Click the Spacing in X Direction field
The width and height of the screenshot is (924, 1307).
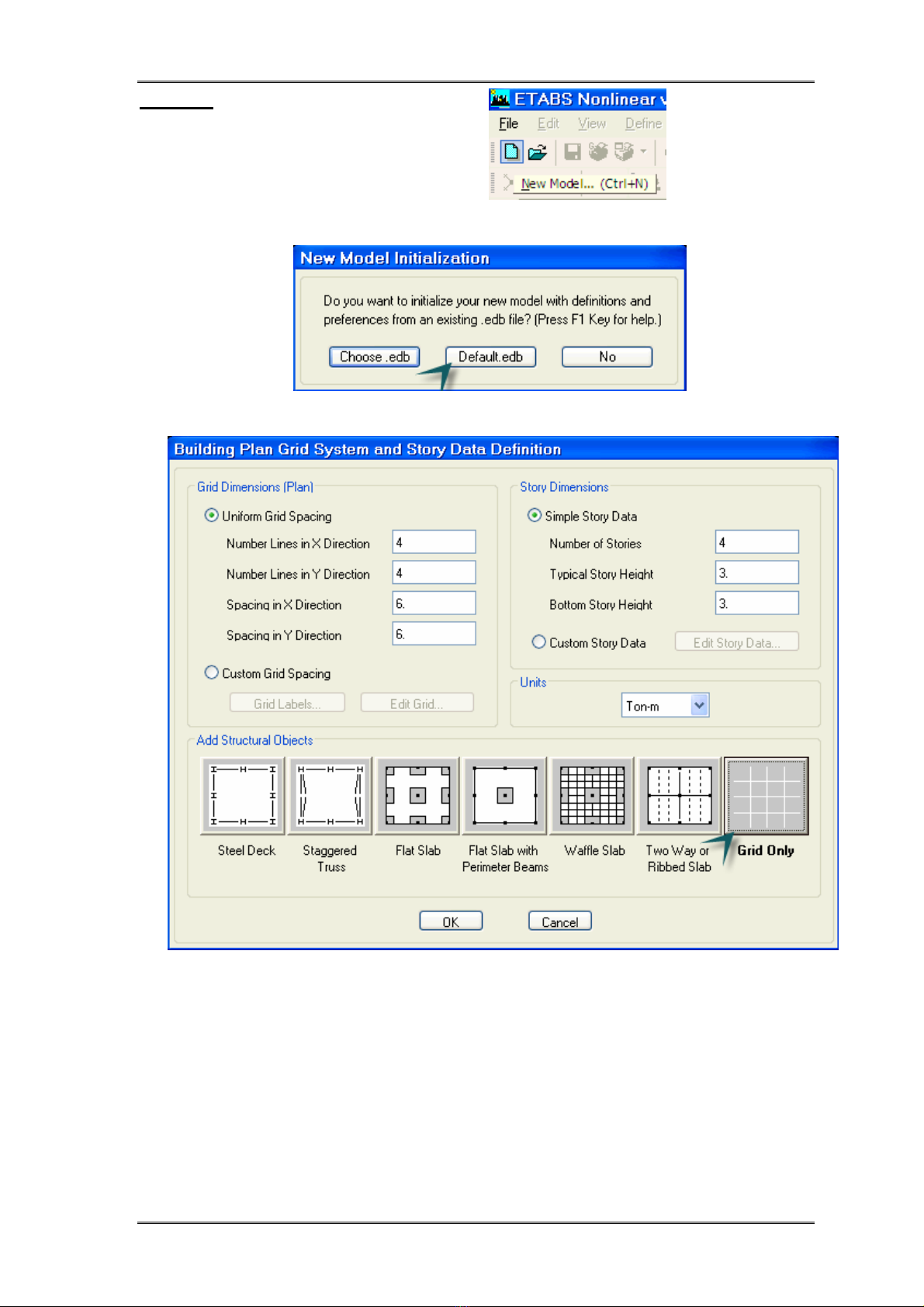434,603
